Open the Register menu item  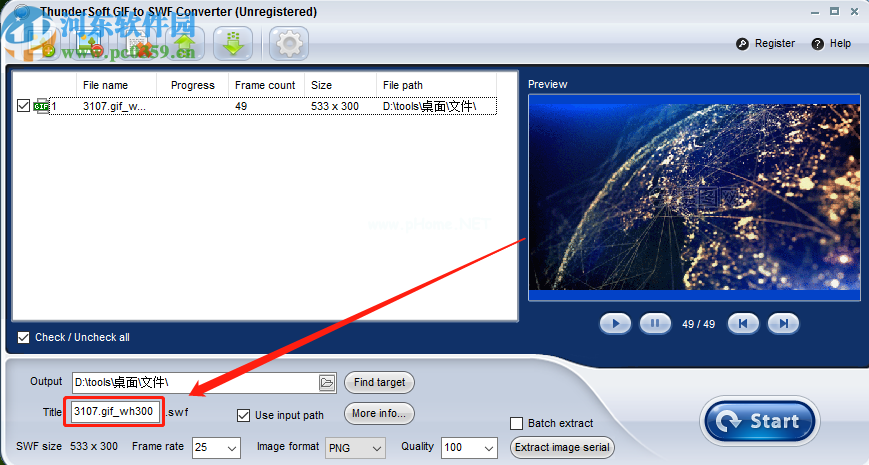pyautogui.click(x=766, y=43)
